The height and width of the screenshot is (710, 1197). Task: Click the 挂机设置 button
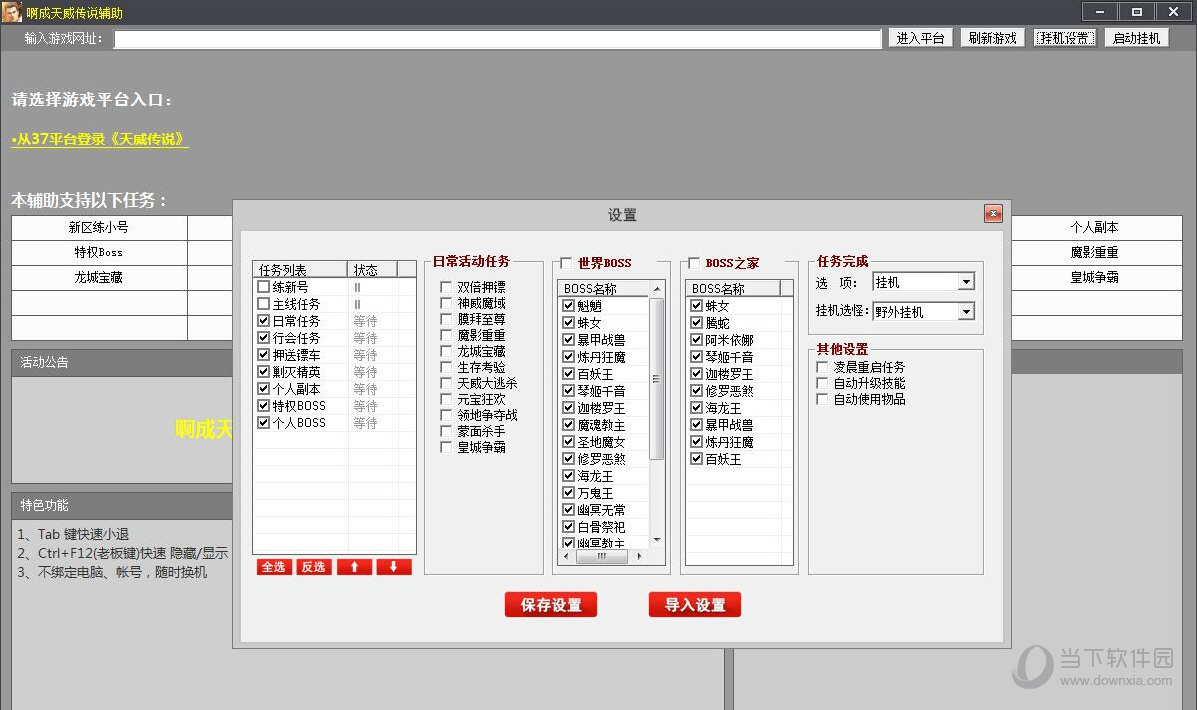tap(1065, 38)
